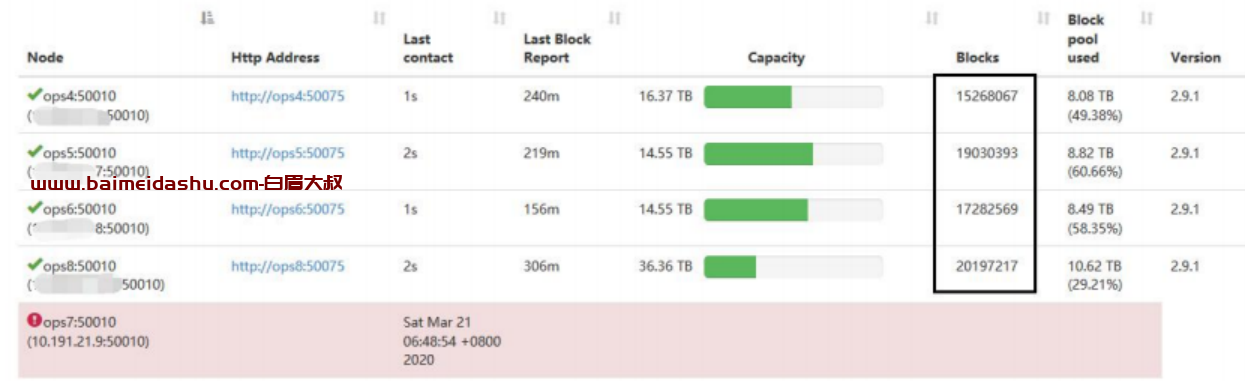1245x381 pixels.
Task: Visit the http://ops8:50075 address link
Action: (288, 266)
